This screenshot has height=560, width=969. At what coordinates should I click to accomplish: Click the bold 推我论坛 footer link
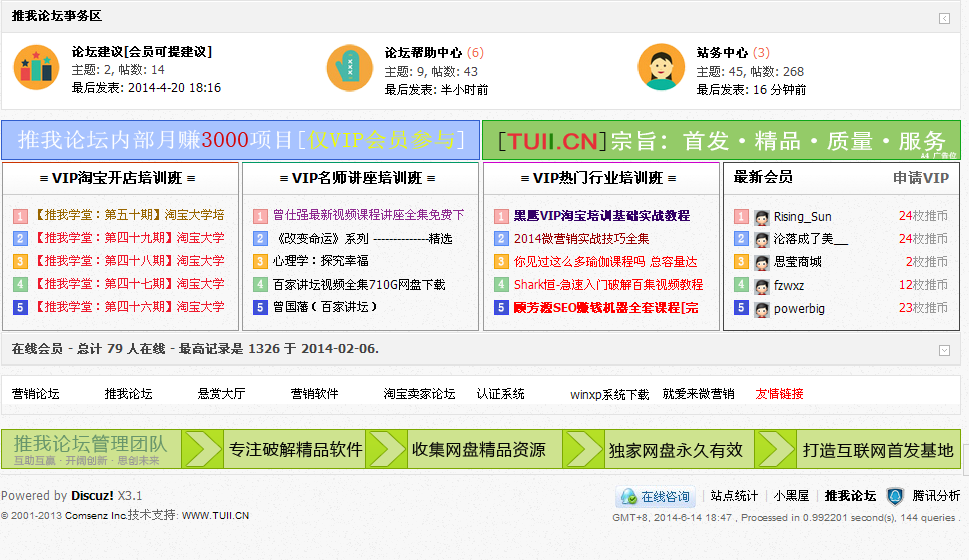tap(850, 496)
